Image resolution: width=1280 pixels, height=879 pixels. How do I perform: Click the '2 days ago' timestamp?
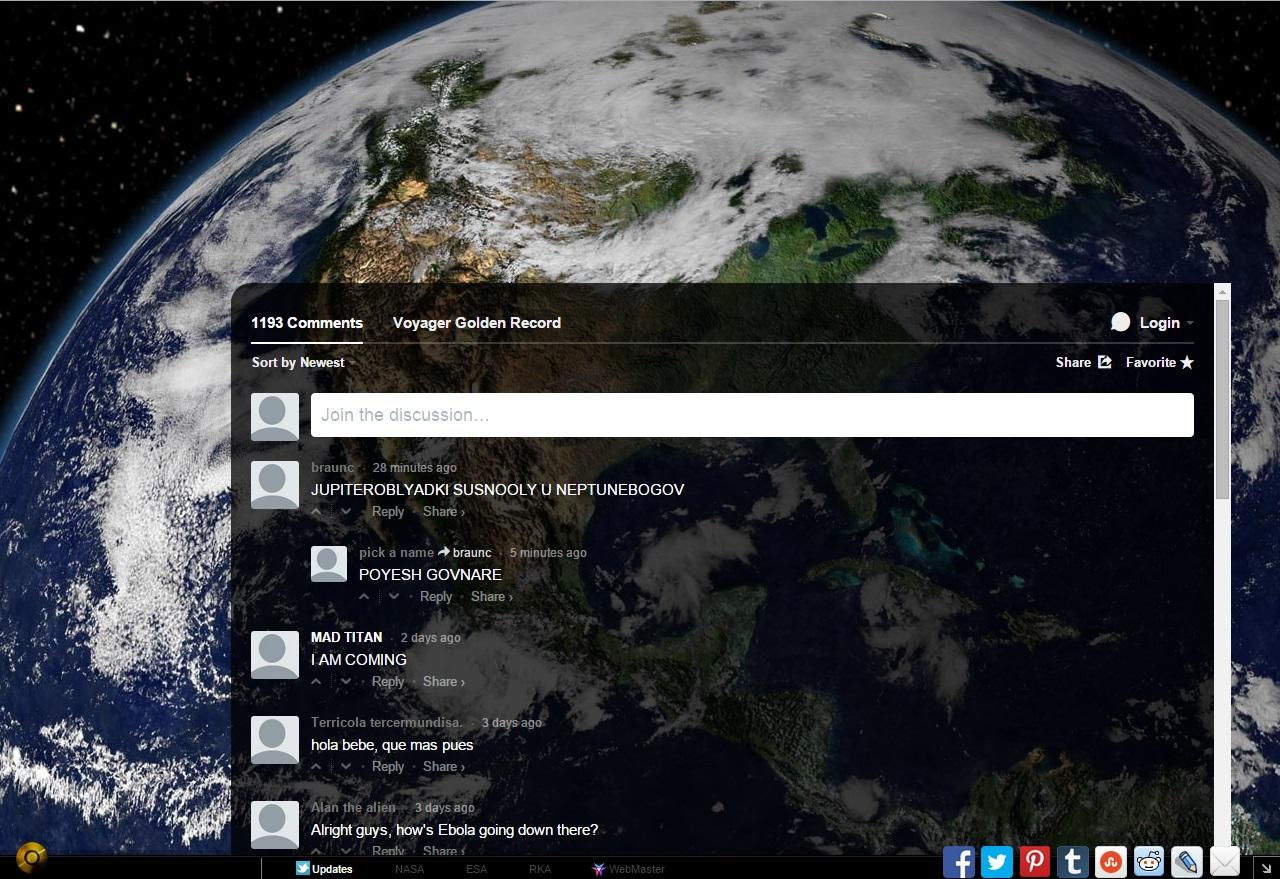tap(431, 637)
